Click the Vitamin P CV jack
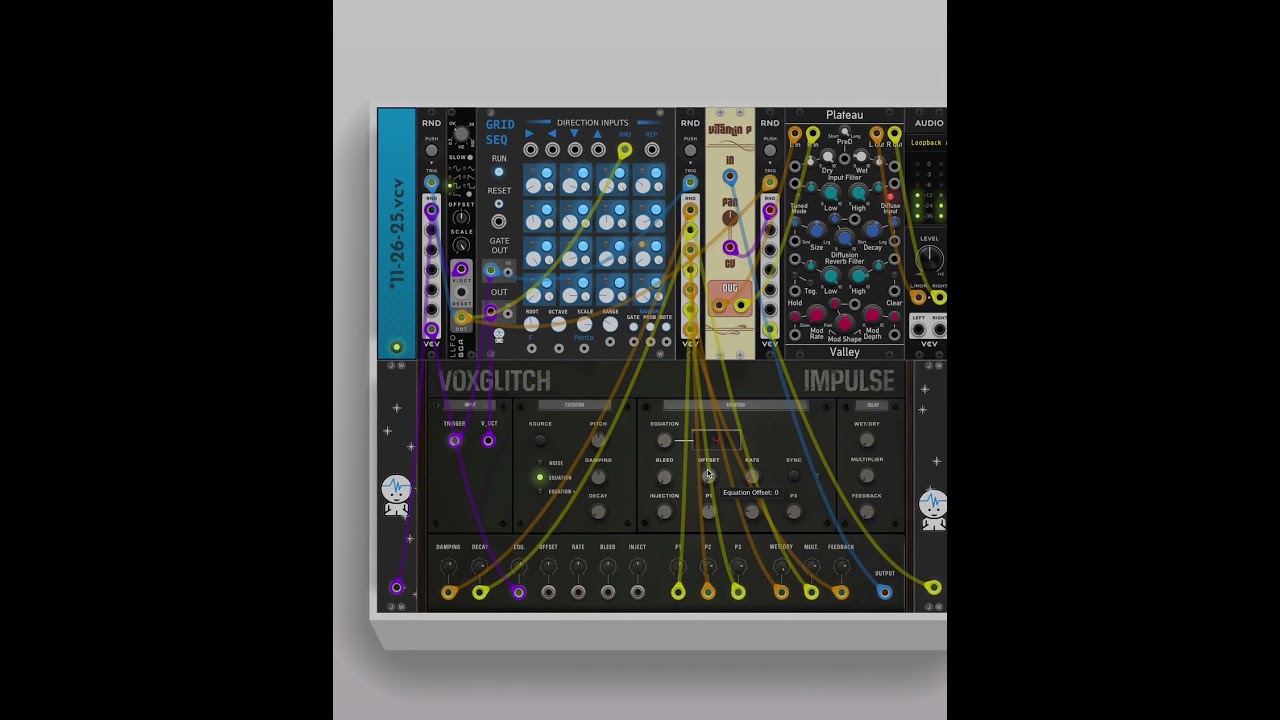Viewport: 1280px width, 720px height. pyautogui.click(x=730, y=248)
